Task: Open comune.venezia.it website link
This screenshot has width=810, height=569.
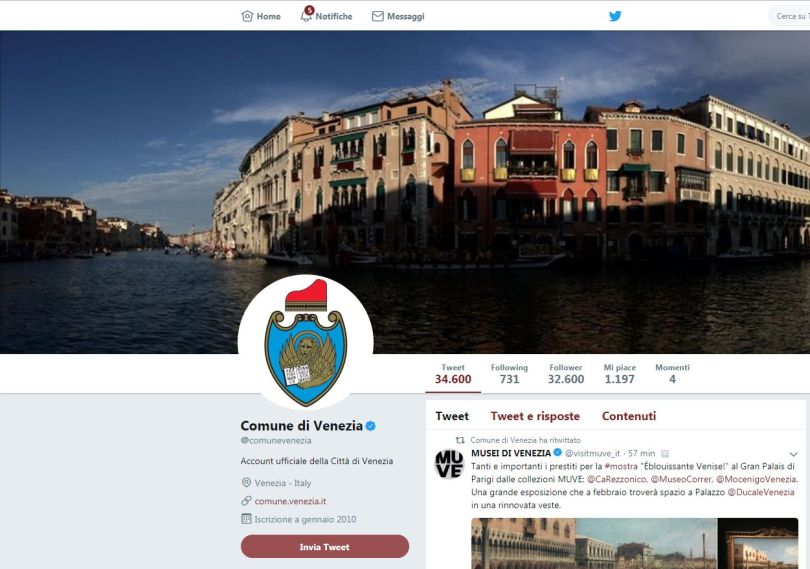Action: tap(290, 501)
